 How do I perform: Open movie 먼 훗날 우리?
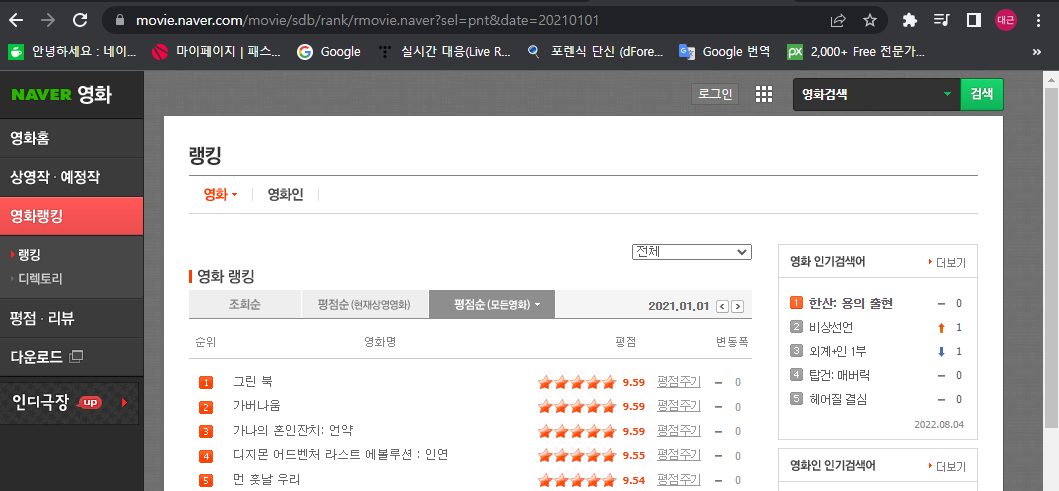pyautogui.click(x=267, y=480)
